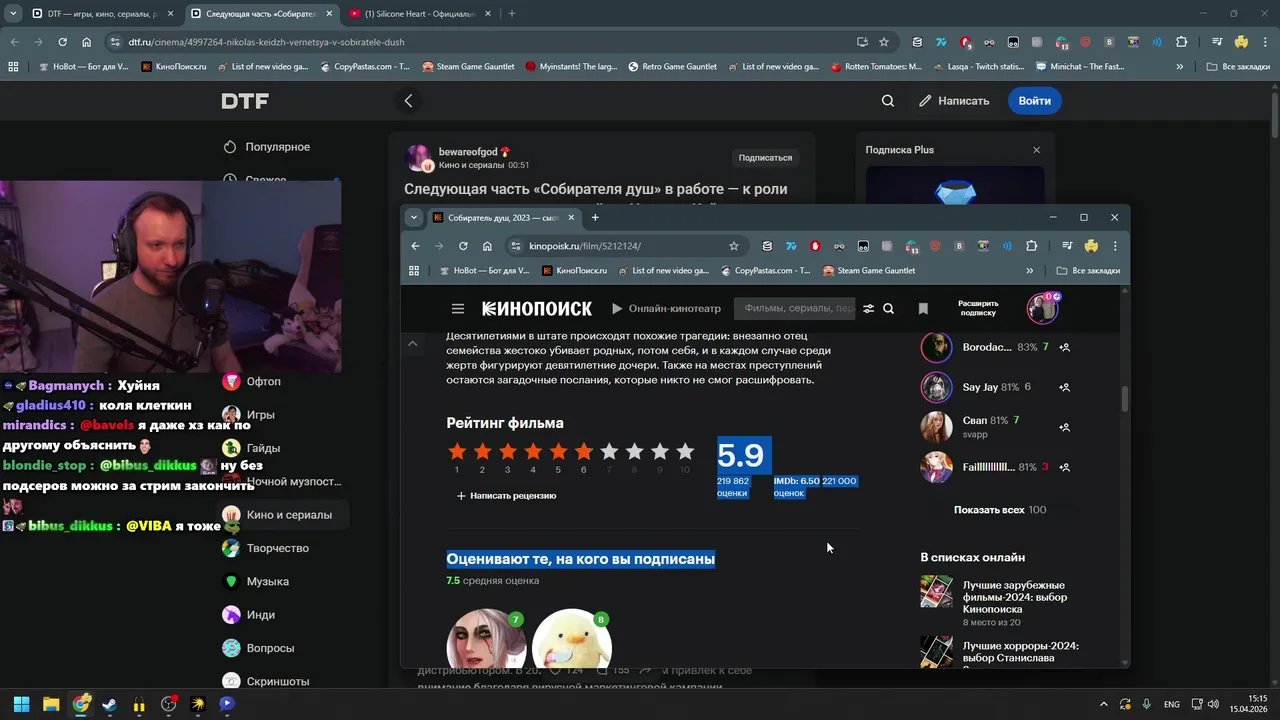Click Расширить подписку on Kinopoisk
The height and width of the screenshot is (720, 1280).
click(978, 308)
